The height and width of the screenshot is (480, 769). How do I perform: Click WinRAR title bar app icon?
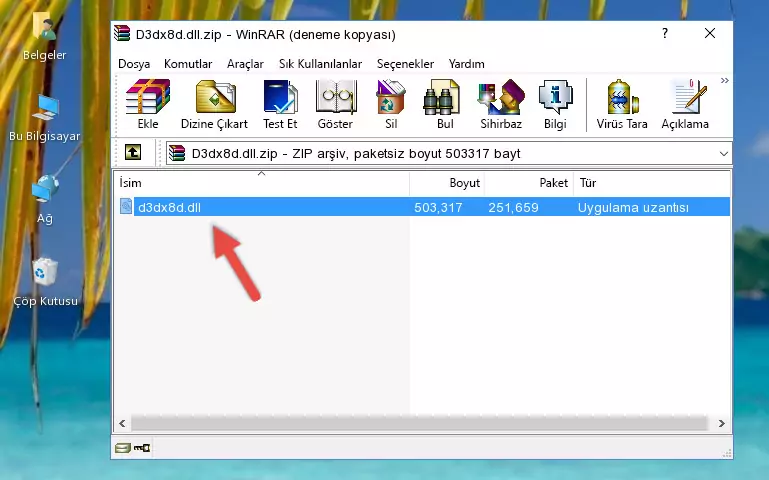(122, 34)
